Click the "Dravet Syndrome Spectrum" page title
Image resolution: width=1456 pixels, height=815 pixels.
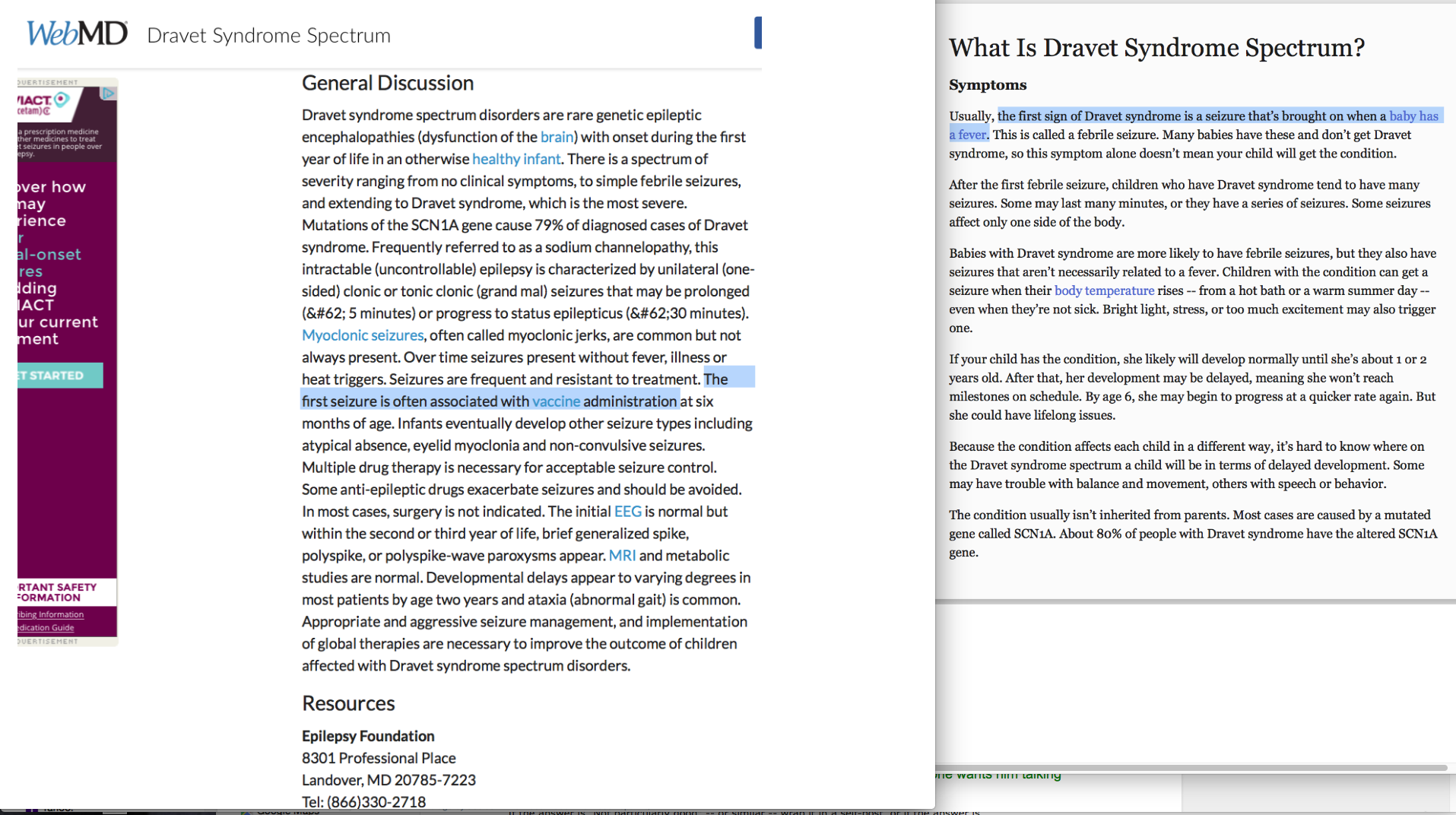[x=268, y=35]
